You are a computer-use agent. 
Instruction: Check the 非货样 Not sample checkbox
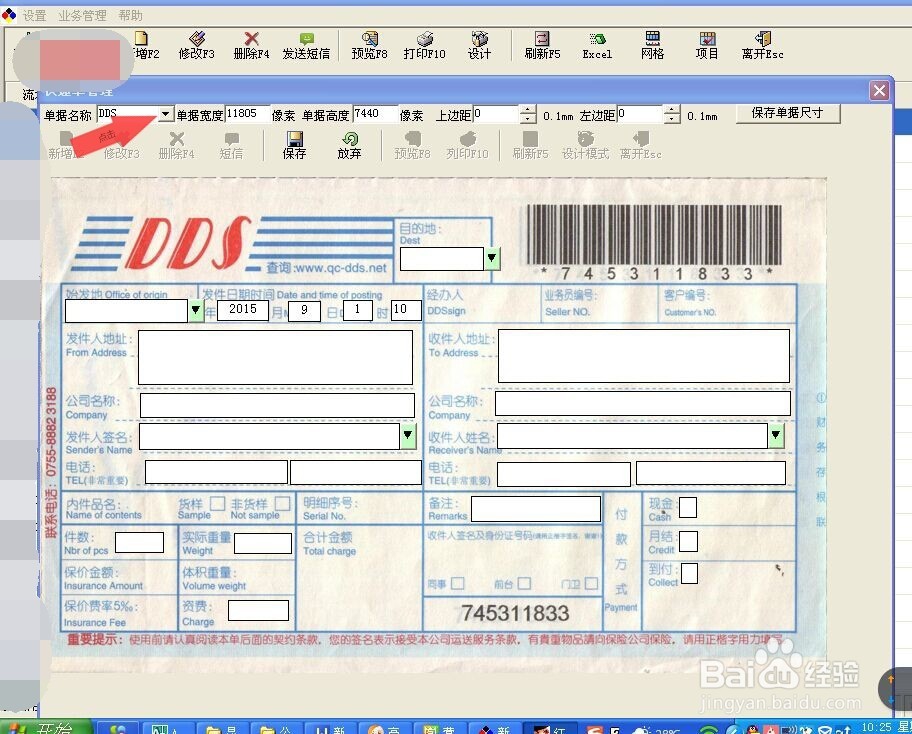point(283,504)
